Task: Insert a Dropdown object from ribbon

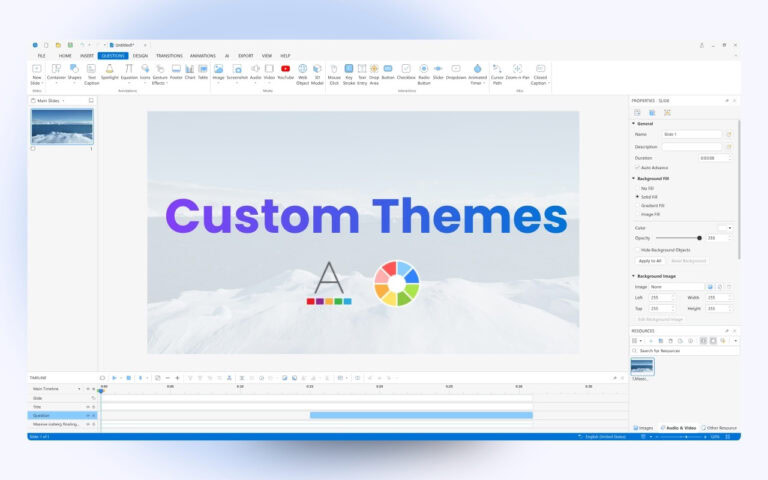Action: (456, 72)
